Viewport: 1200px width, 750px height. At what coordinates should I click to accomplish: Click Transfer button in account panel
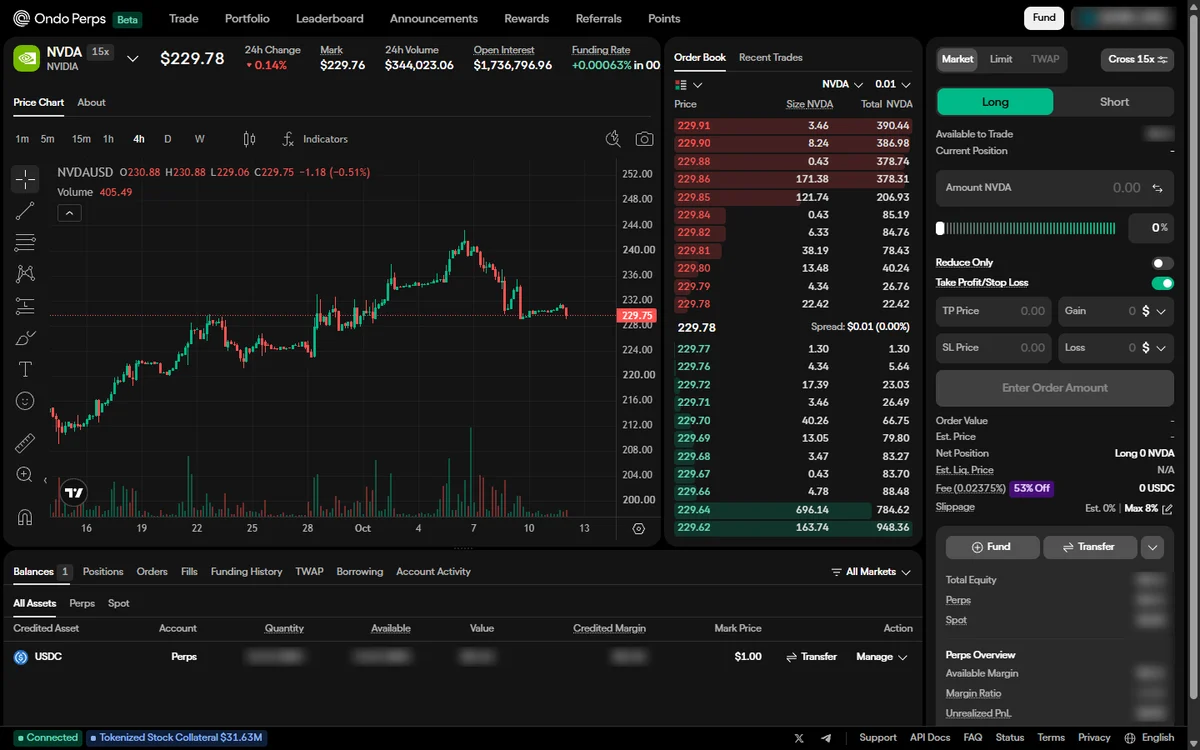[x=1090, y=547]
